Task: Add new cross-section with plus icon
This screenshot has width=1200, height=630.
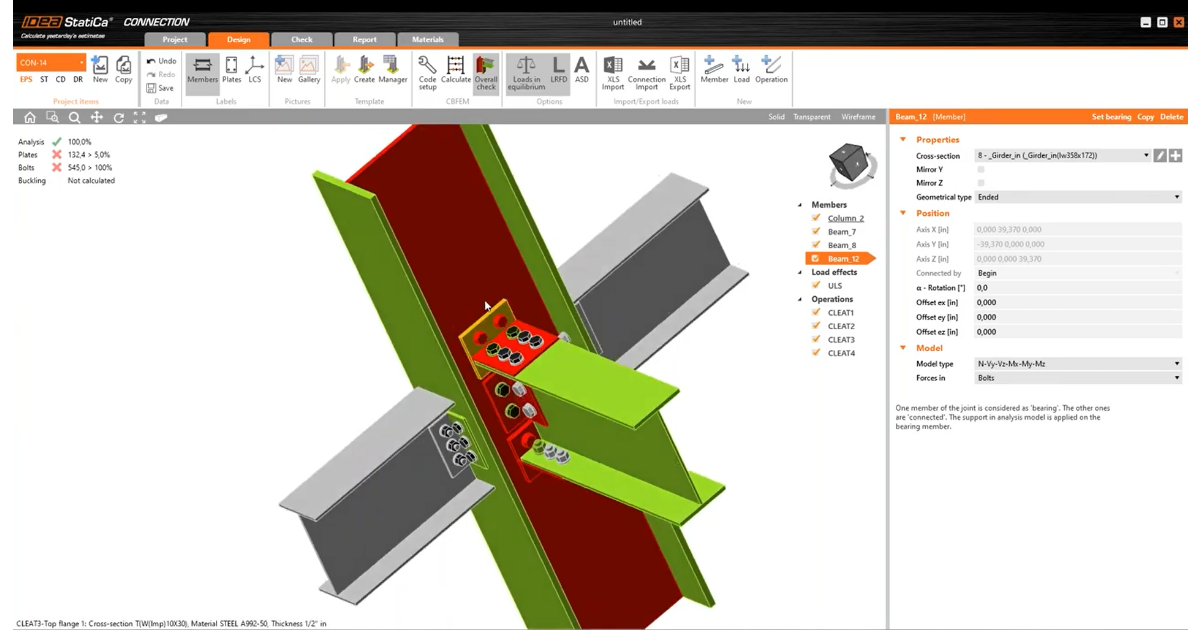Action: (1176, 156)
